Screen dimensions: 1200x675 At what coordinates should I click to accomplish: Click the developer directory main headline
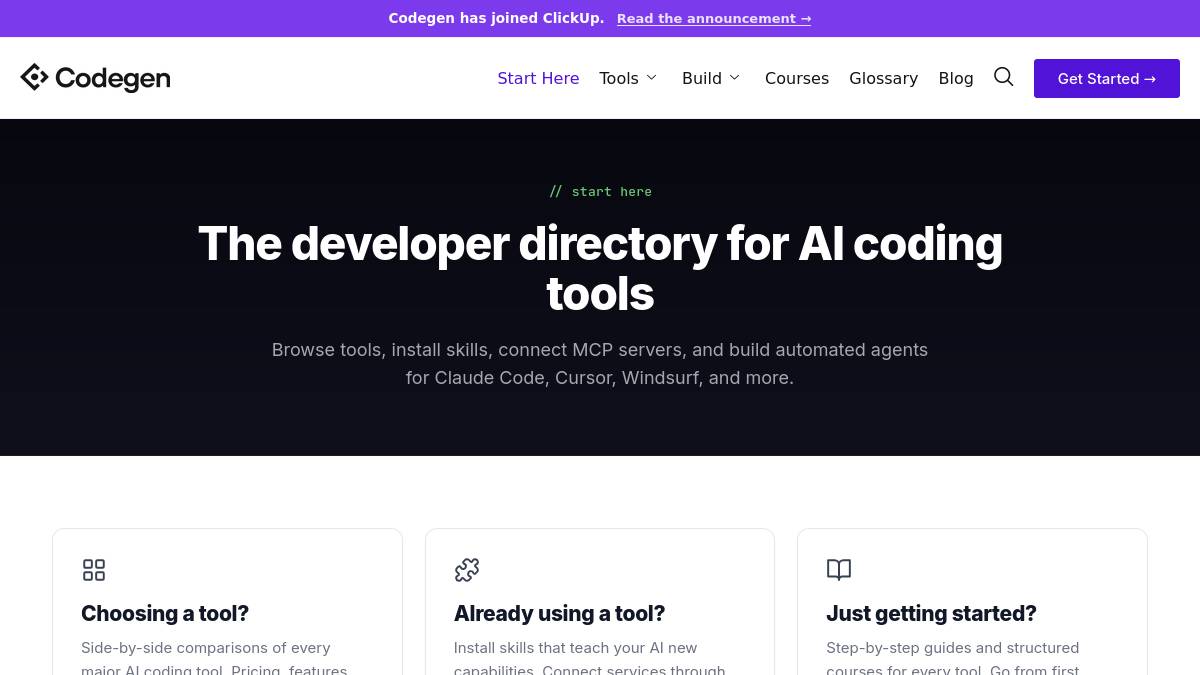pyautogui.click(x=600, y=268)
